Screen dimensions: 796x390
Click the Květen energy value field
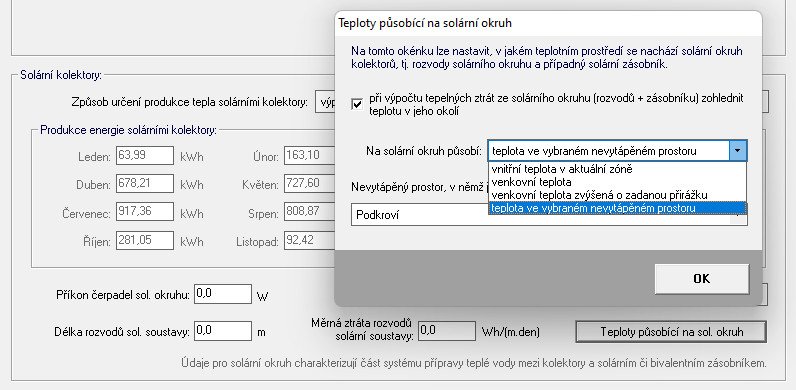tap(310, 184)
